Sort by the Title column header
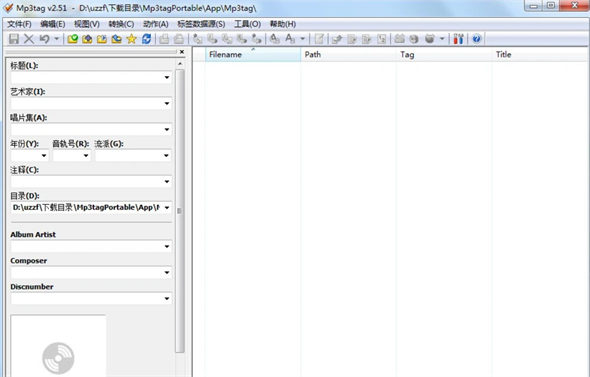This screenshot has height=377, width=590. coord(540,55)
